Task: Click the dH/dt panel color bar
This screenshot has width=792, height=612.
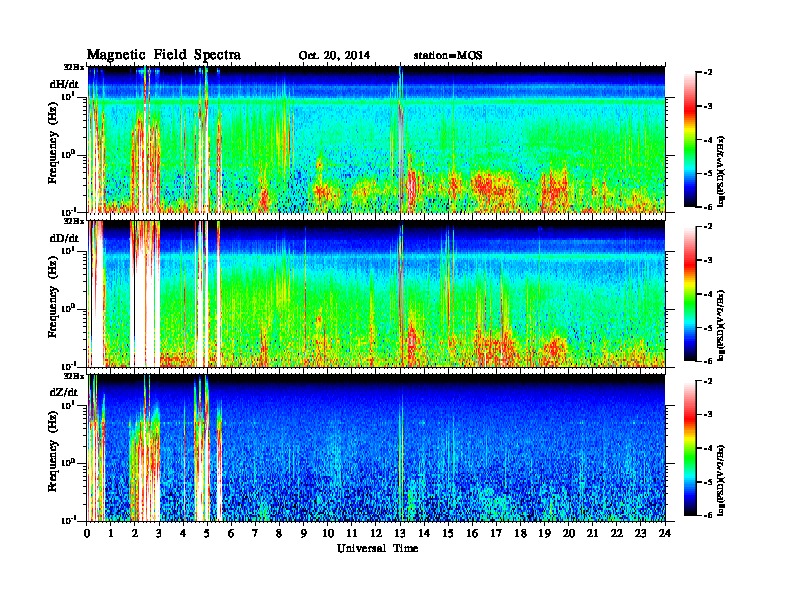Action: [x=690, y=139]
